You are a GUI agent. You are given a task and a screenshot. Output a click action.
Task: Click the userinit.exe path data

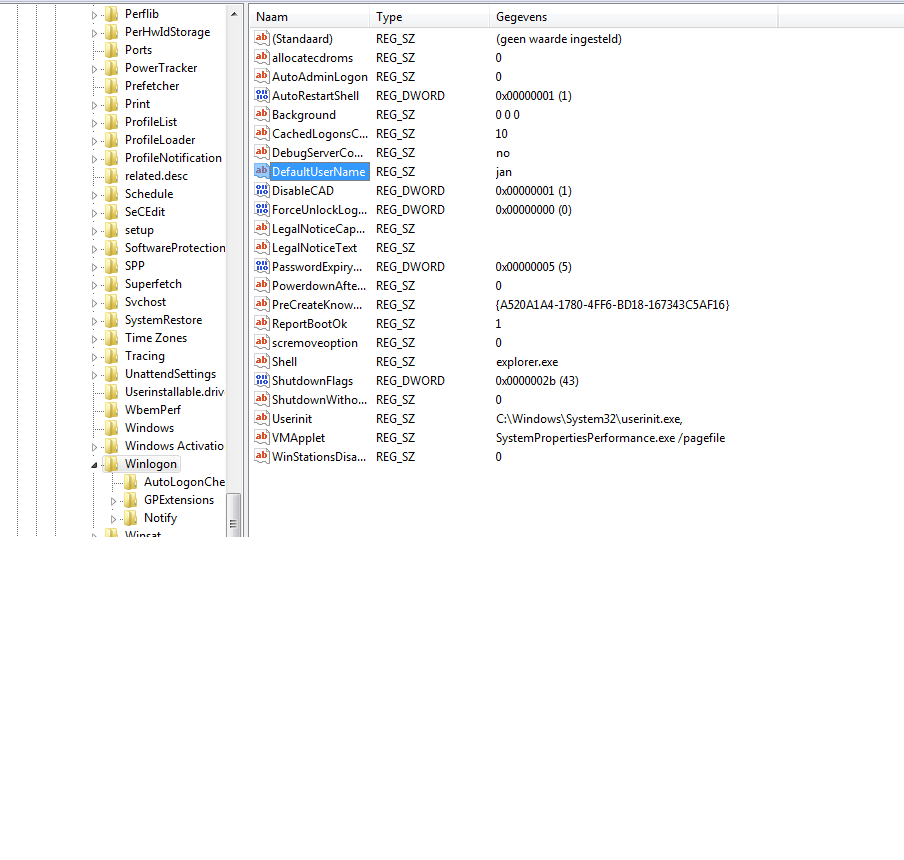(x=589, y=419)
